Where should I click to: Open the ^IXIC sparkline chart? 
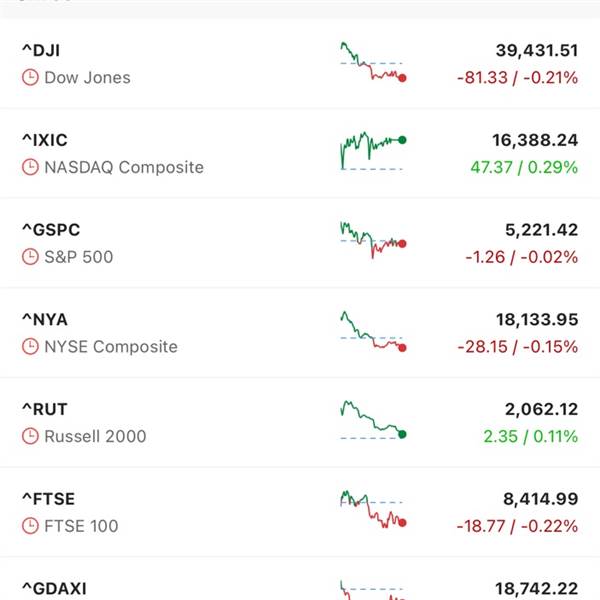click(x=373, y=151)
